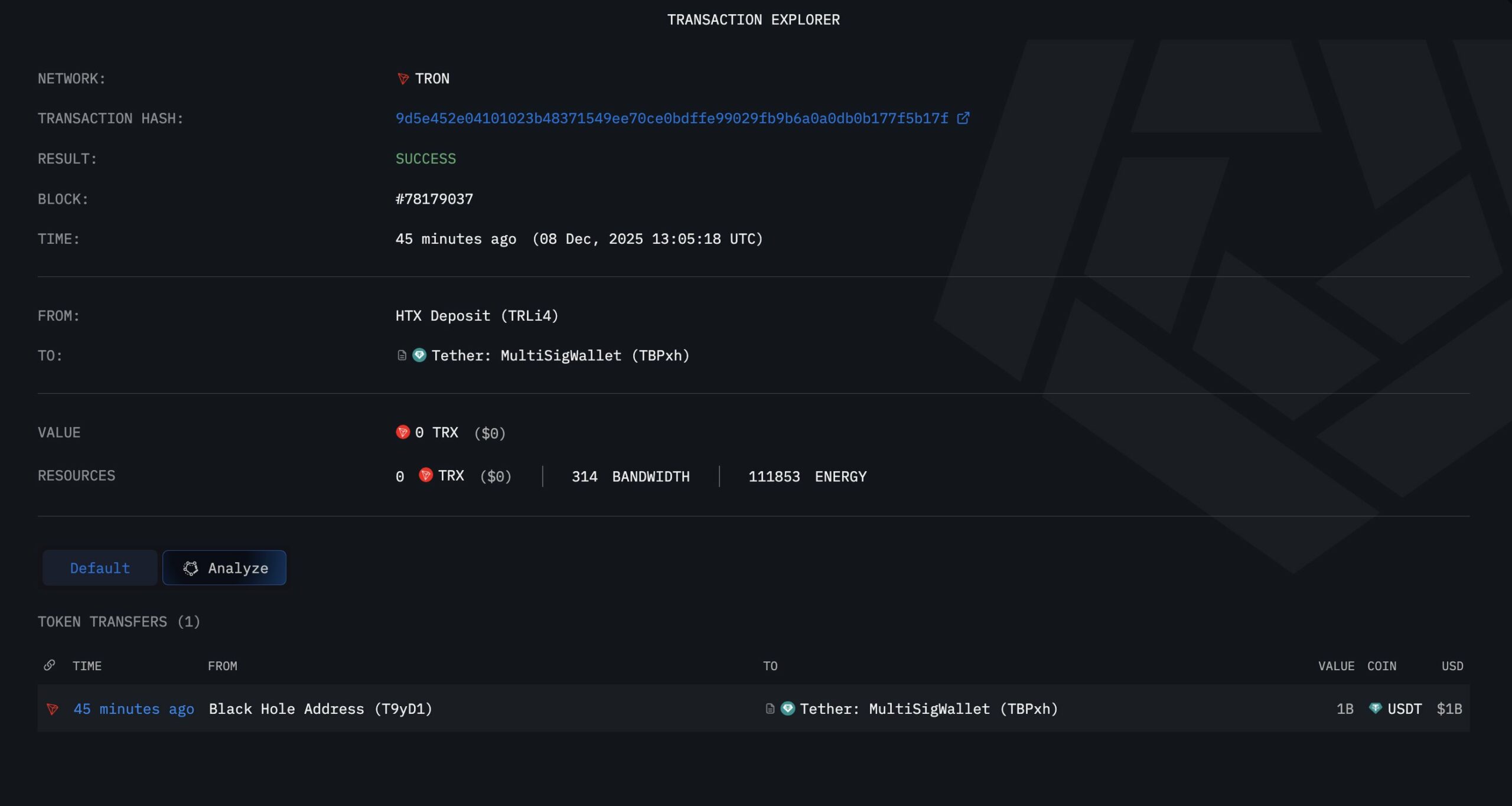Open Tether: MultiSigWallet (TBPxh) recipient
This screenshot has width=1512, height=806.
(x=560, y=355)
